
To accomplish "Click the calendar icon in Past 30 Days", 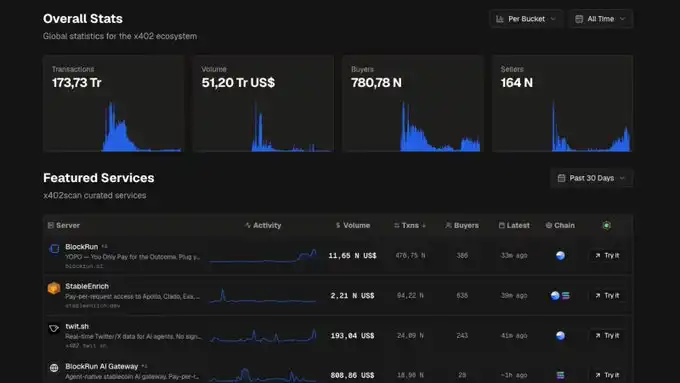I will (x=561, y=178).
